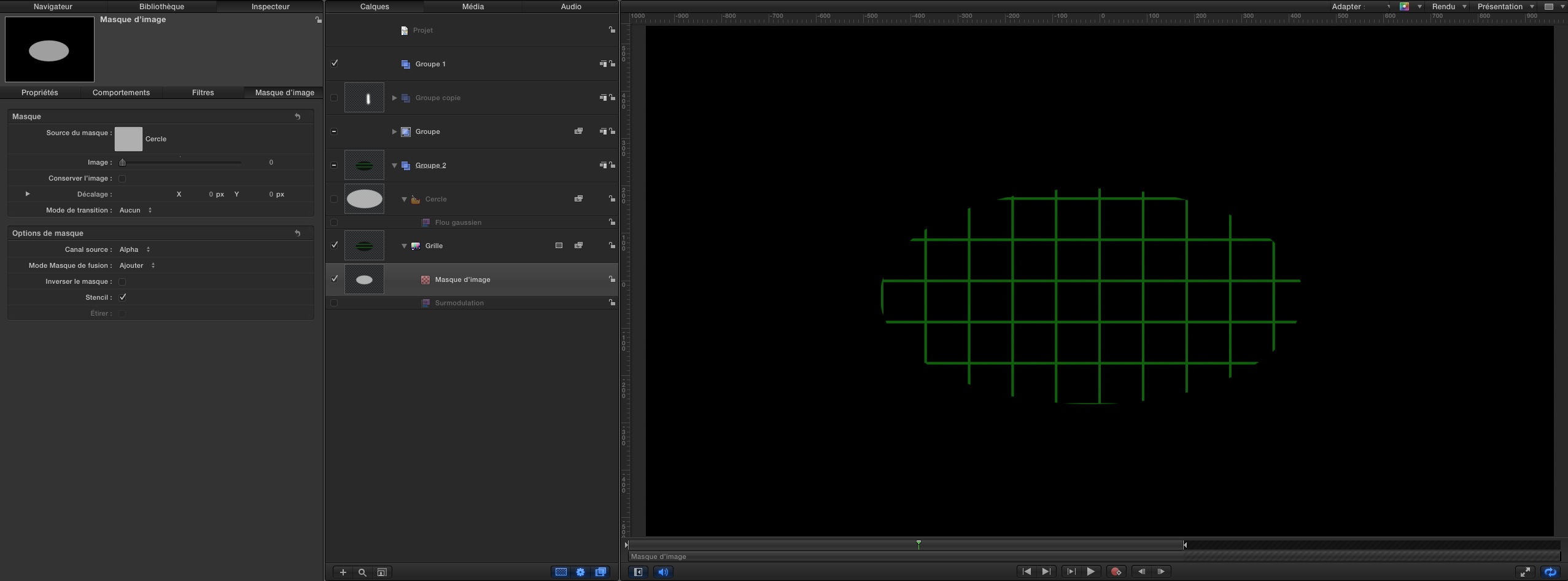The image size is (1568, 581).
Task: Open the layers search magnifier
Action: tap(362, 572)
